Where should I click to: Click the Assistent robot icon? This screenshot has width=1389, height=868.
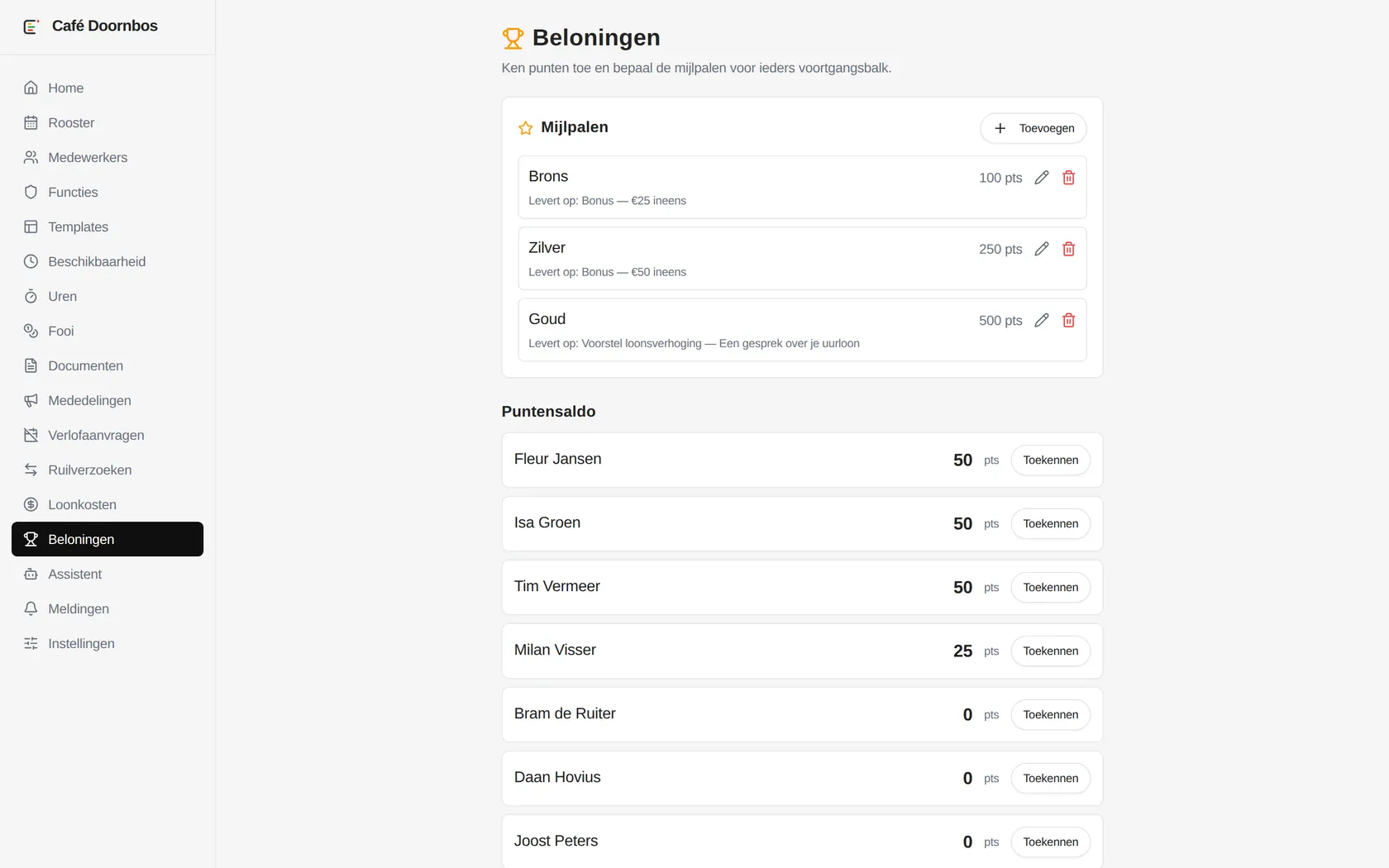click(x=31, y=574)
